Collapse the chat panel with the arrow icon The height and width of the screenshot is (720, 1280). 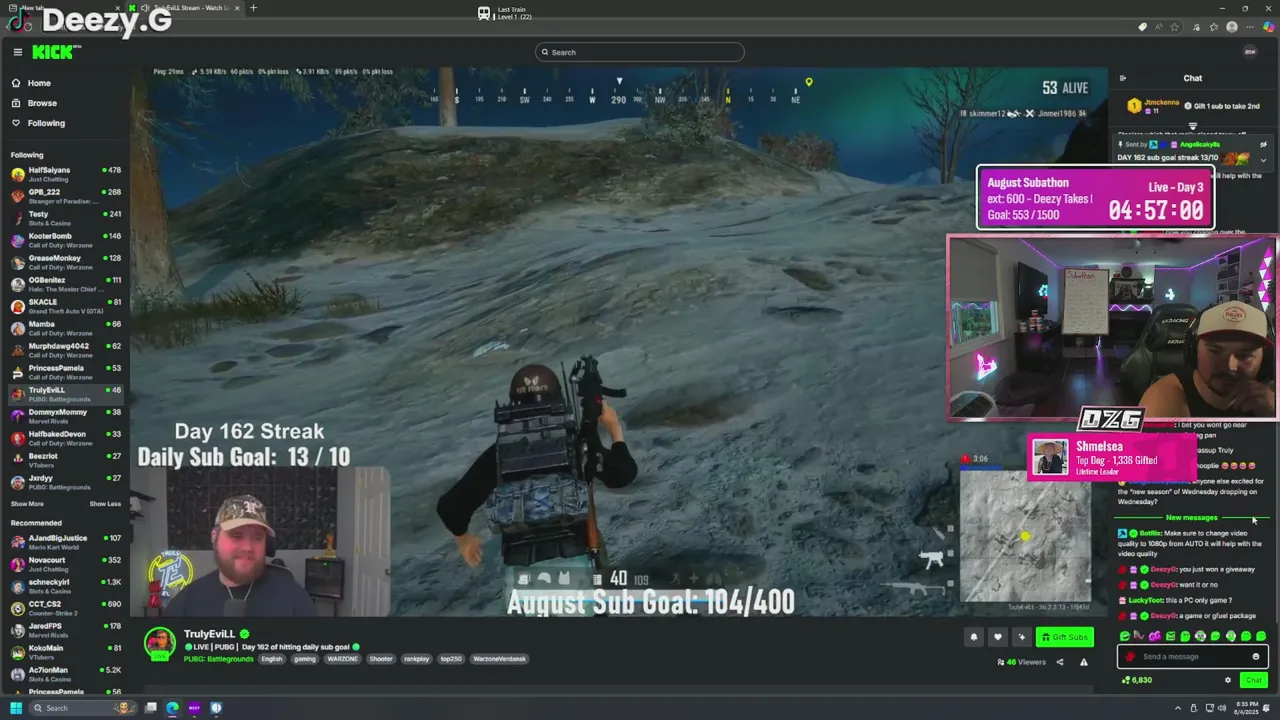[1122, 78]
